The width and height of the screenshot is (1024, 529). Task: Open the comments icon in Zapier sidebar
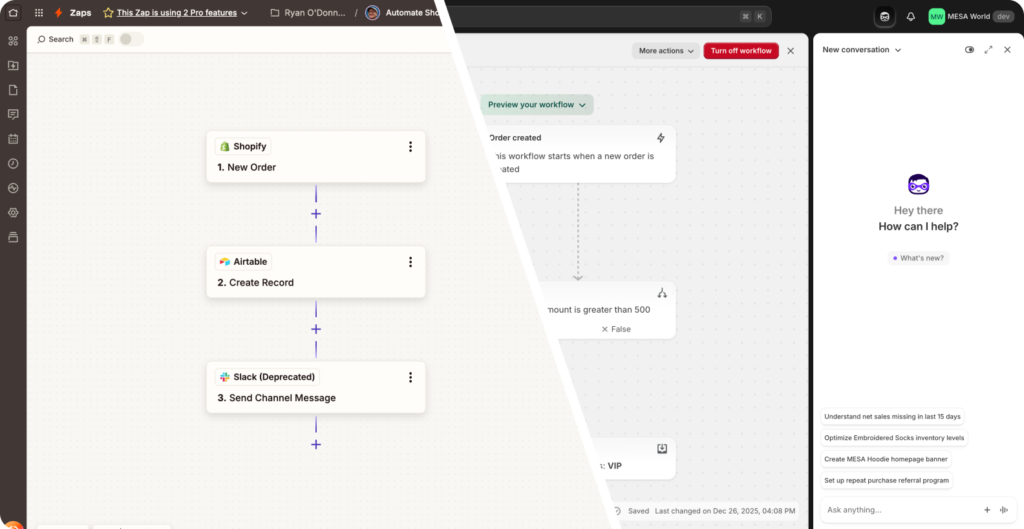pos(13,114)
